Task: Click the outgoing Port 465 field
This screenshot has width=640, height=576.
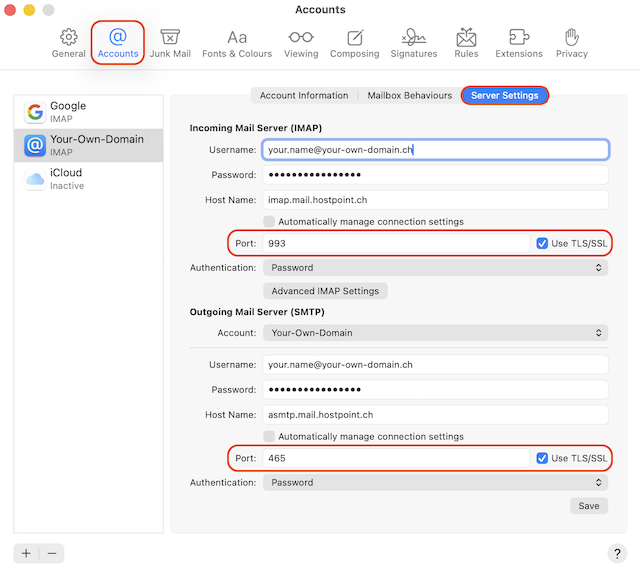Action: (396, 458)
